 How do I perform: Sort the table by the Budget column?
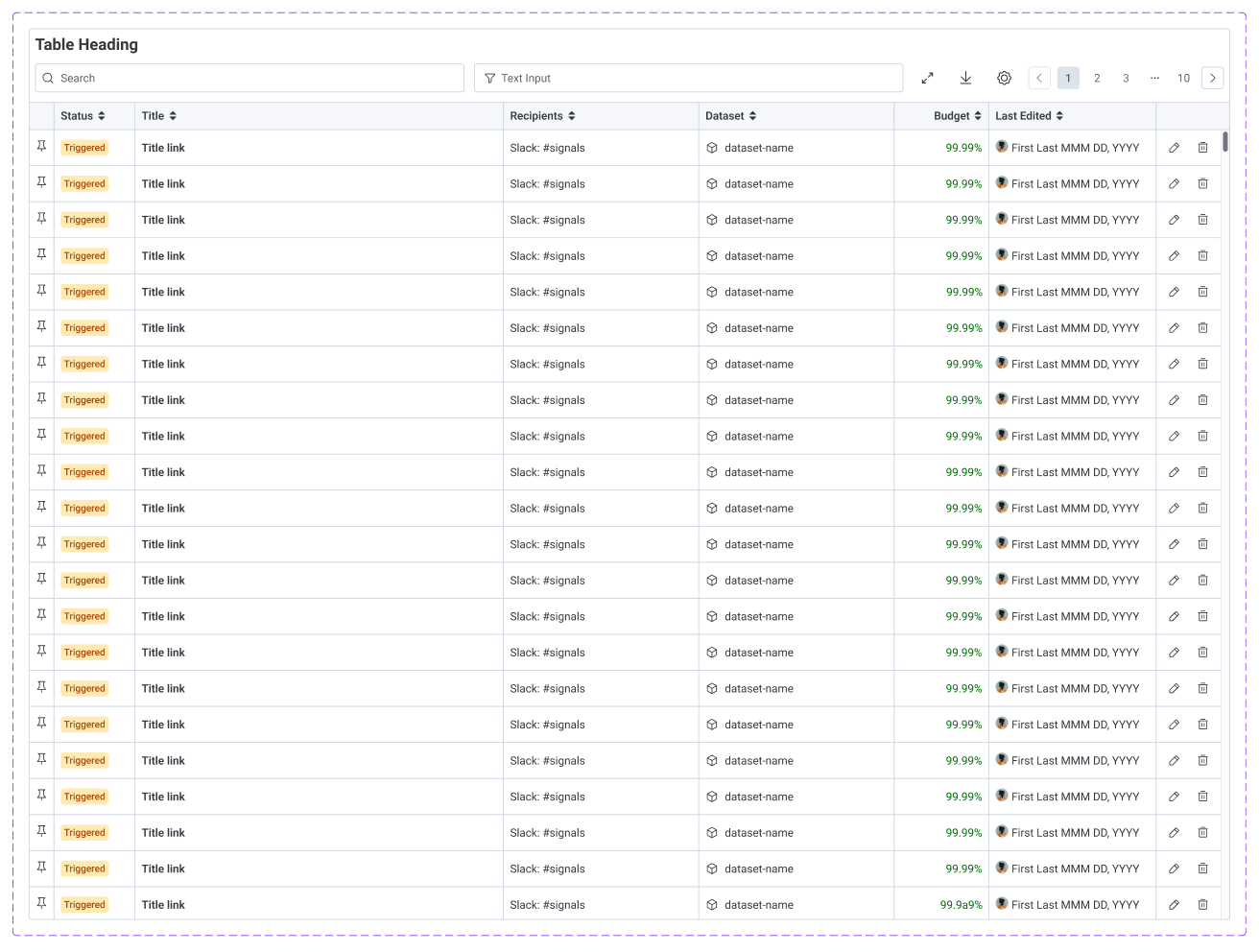(x=980, y=115)
